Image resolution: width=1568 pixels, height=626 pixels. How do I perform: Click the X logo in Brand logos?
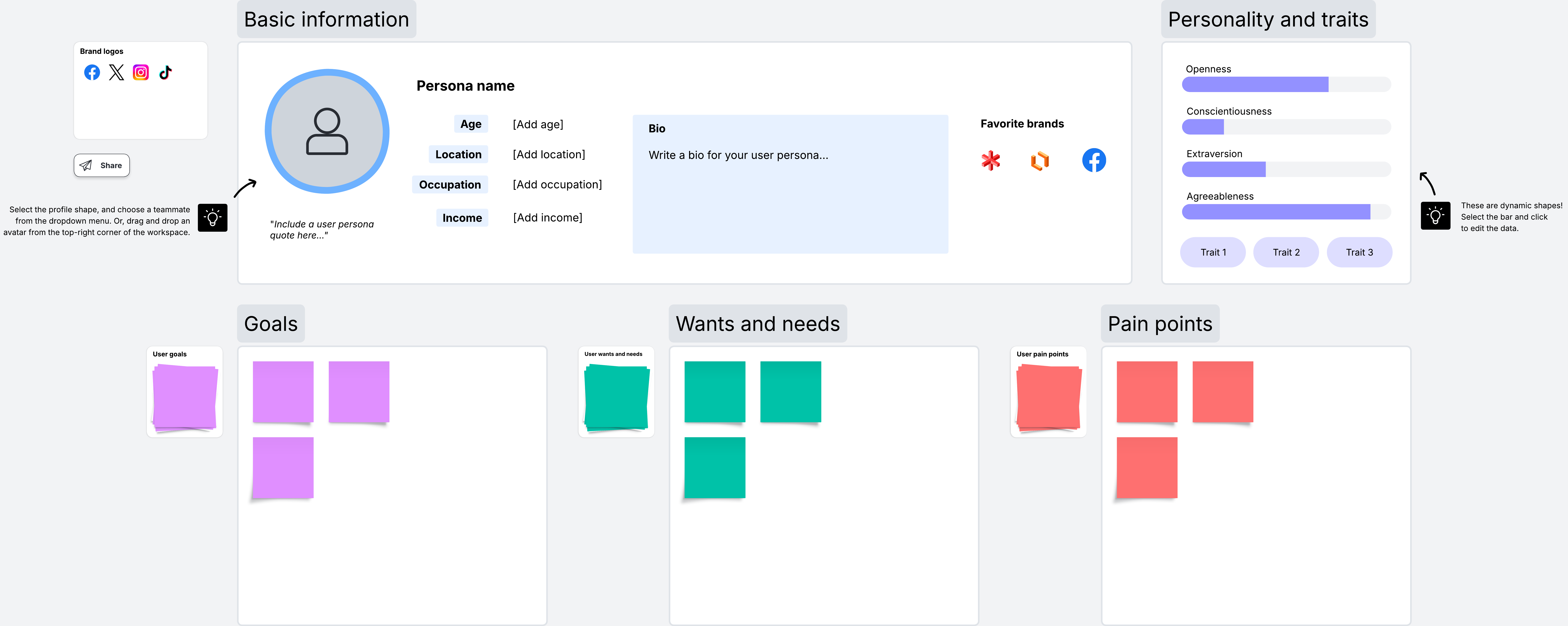coord(116,72)
